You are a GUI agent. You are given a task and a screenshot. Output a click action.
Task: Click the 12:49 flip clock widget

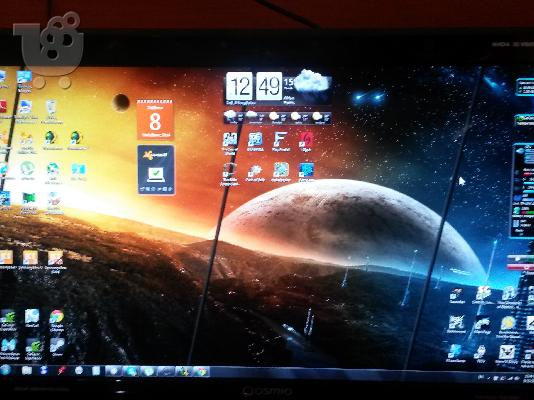(255, 86)
